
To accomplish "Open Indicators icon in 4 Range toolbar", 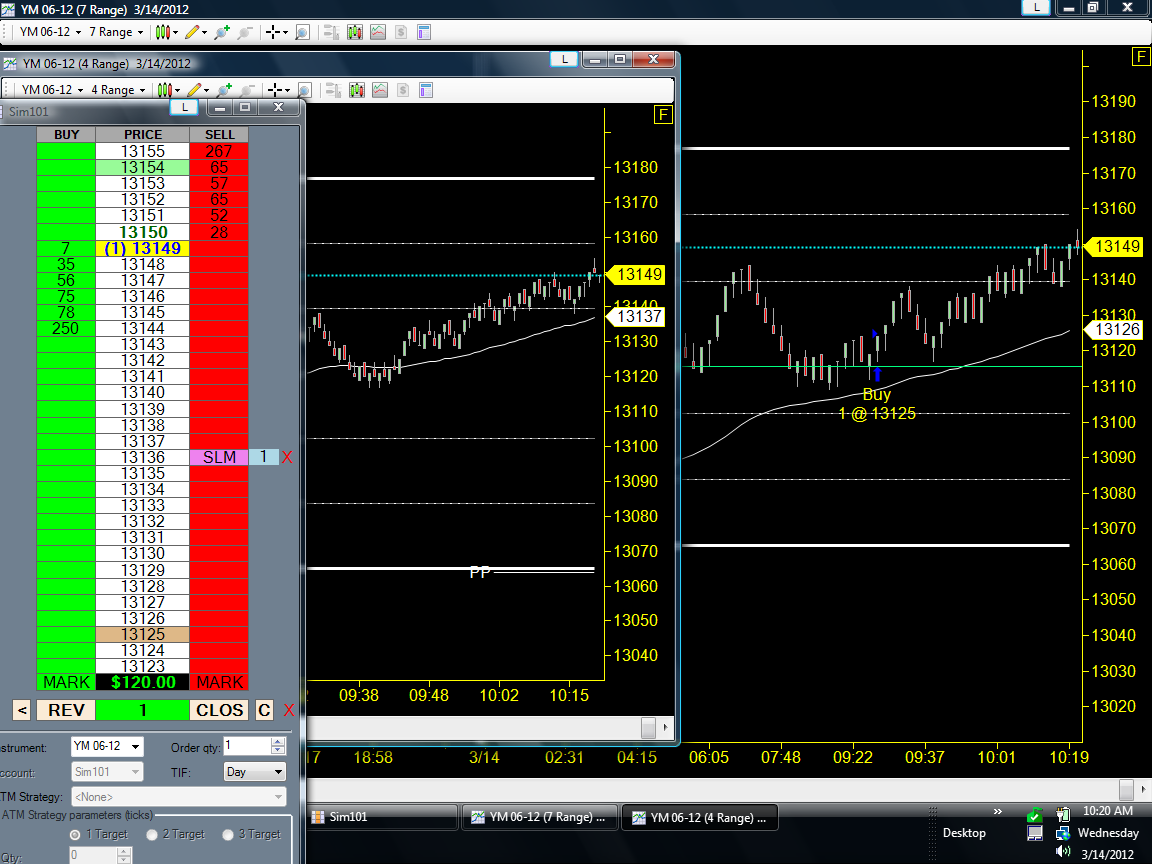I will (x=380, y=90).
